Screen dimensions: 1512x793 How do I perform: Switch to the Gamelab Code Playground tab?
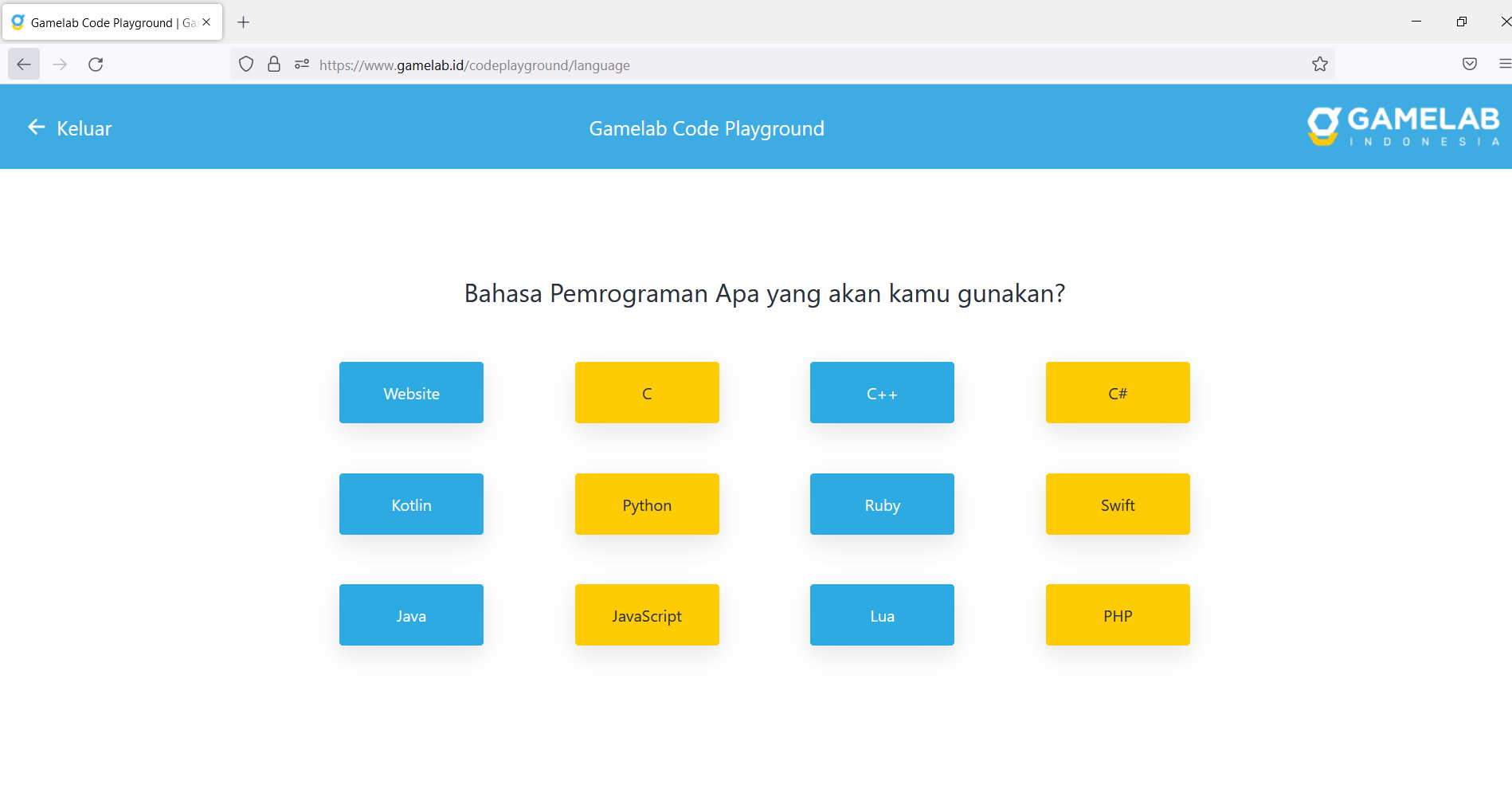tap(104, 22)
